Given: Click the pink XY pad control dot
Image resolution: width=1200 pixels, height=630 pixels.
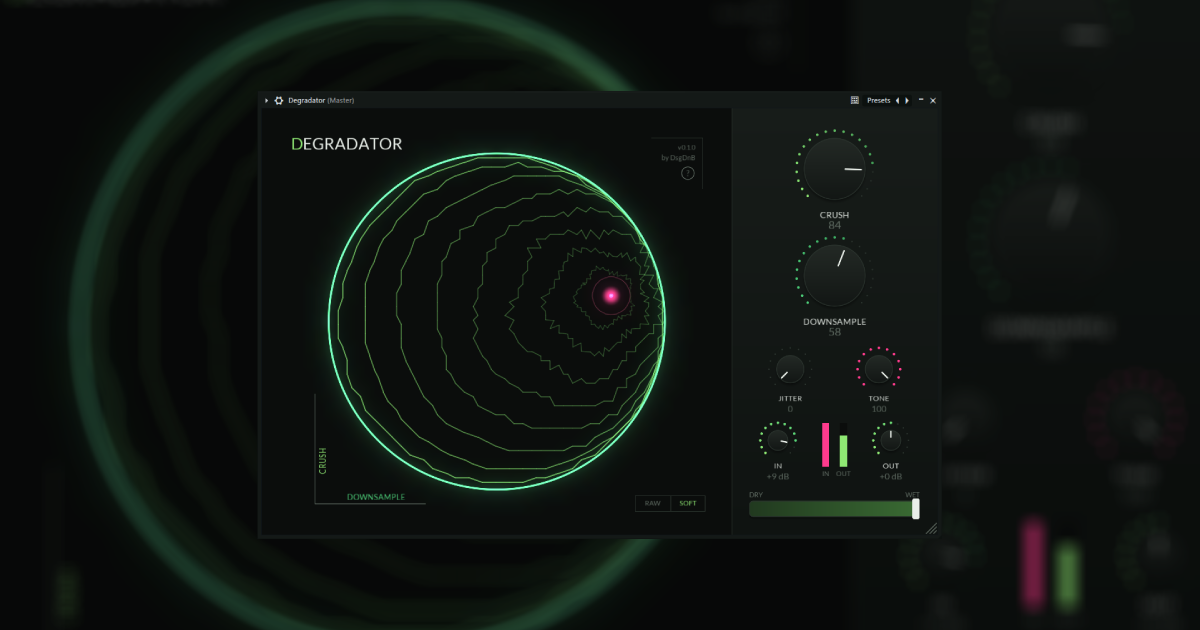Looking at the screenshot, I should pos(609,295).
